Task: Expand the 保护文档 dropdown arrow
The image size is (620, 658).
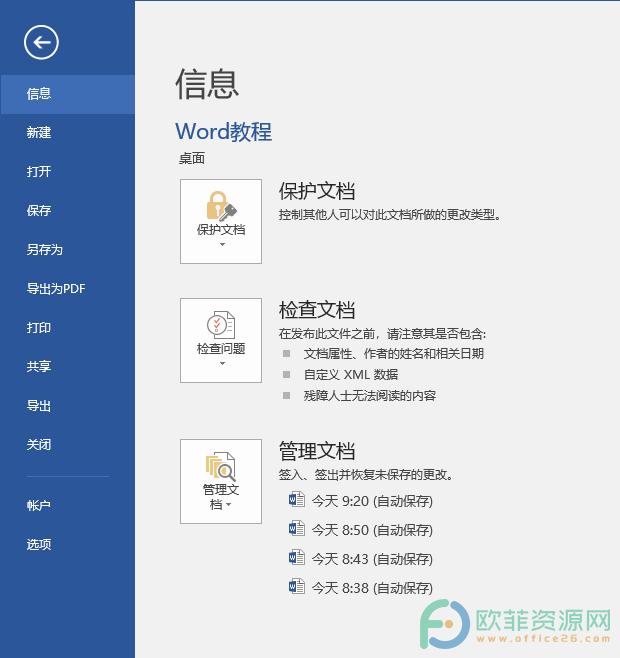Action: [x=222, y=244]
